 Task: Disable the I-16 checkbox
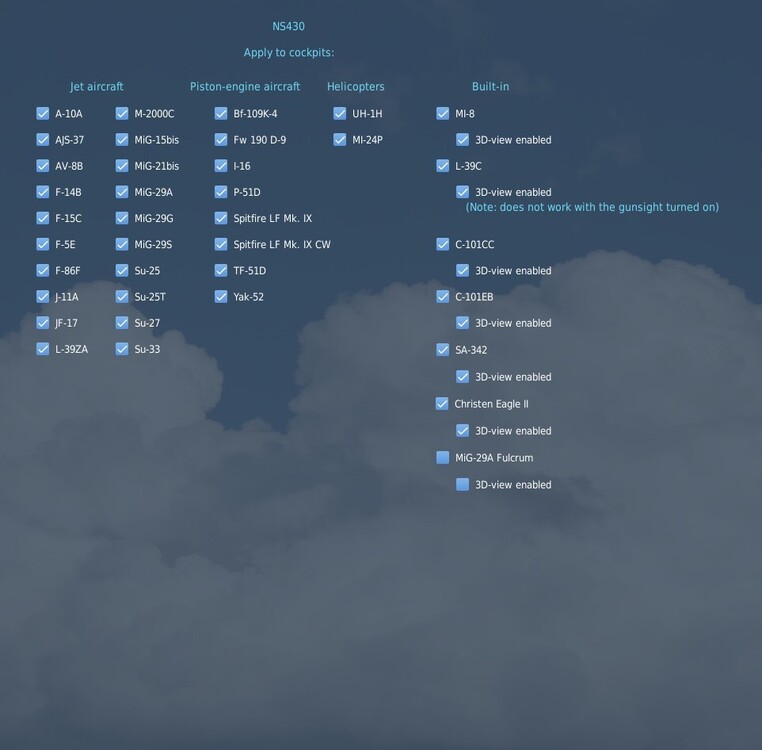pyautogui.click(x=221, y=166)
